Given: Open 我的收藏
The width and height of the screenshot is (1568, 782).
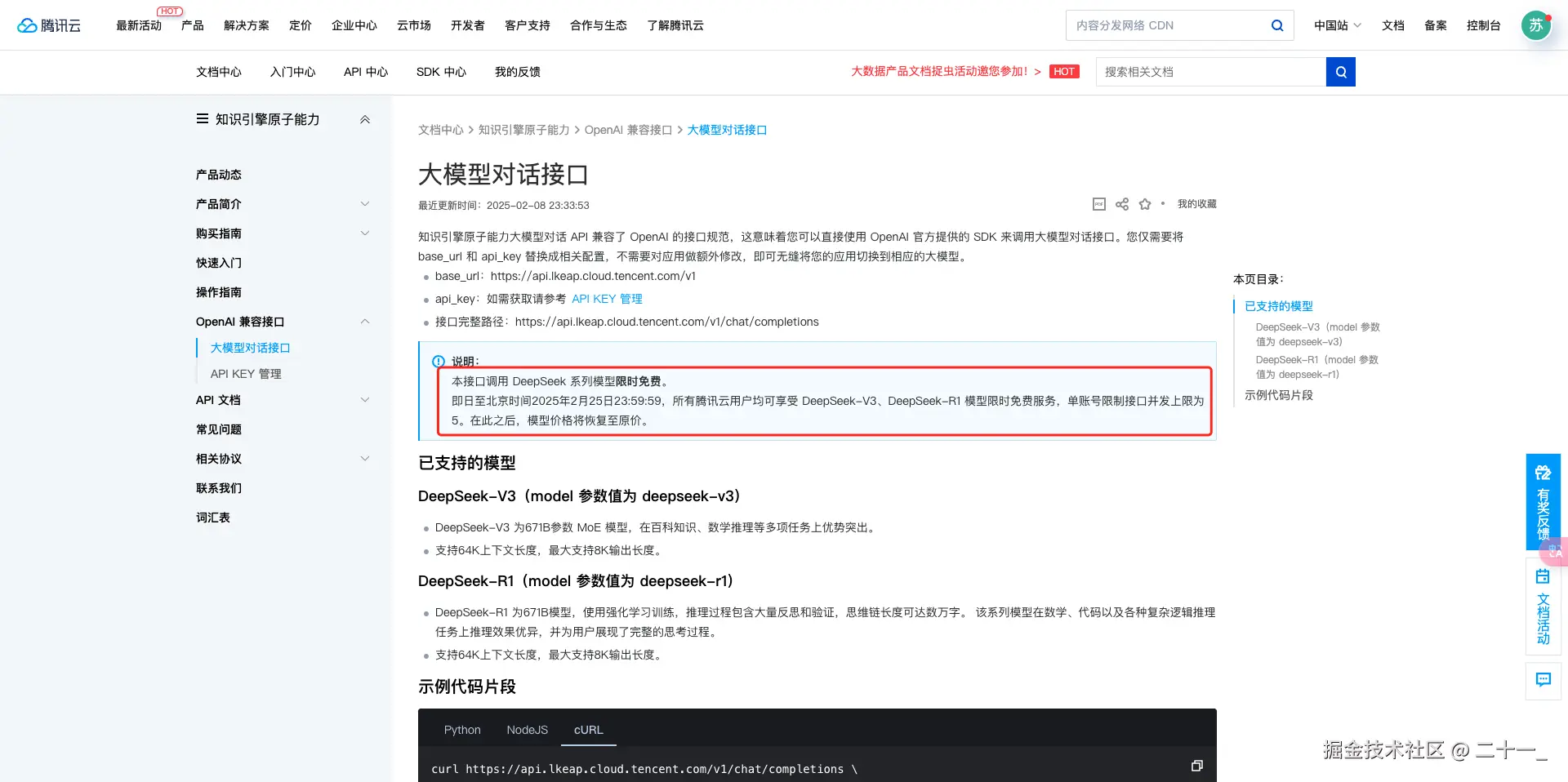Looking at the screenshot, I should pyautogui.click(x=1197, y=204).
